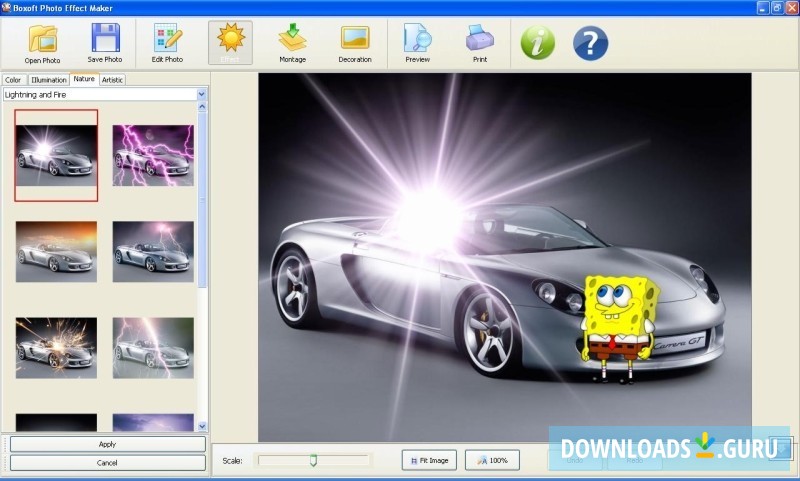The height and width of the screenshot is (481, 800).
Task: Click the effects list scrollbar thumb
Action: [x=202, y=200]
